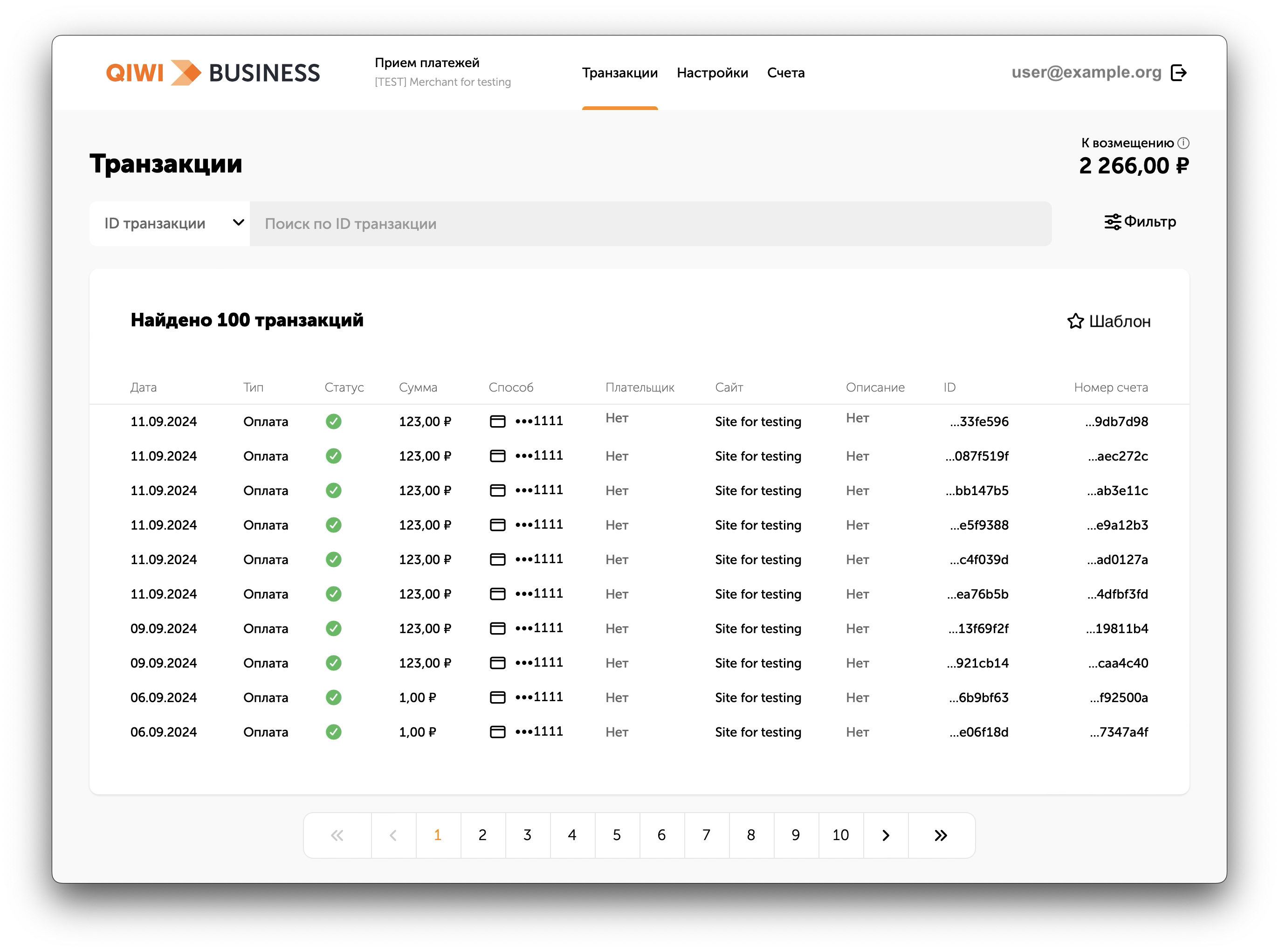The image size is (1279, 952).
Task: Expand the ID транзакции dropdown
Action: tap(170, 224)
